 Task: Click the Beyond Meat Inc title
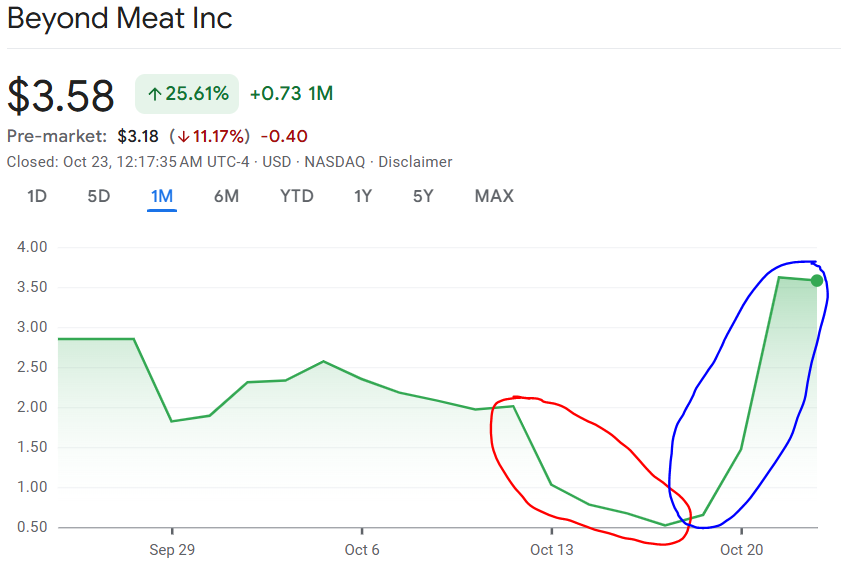[x=120, y=18]
